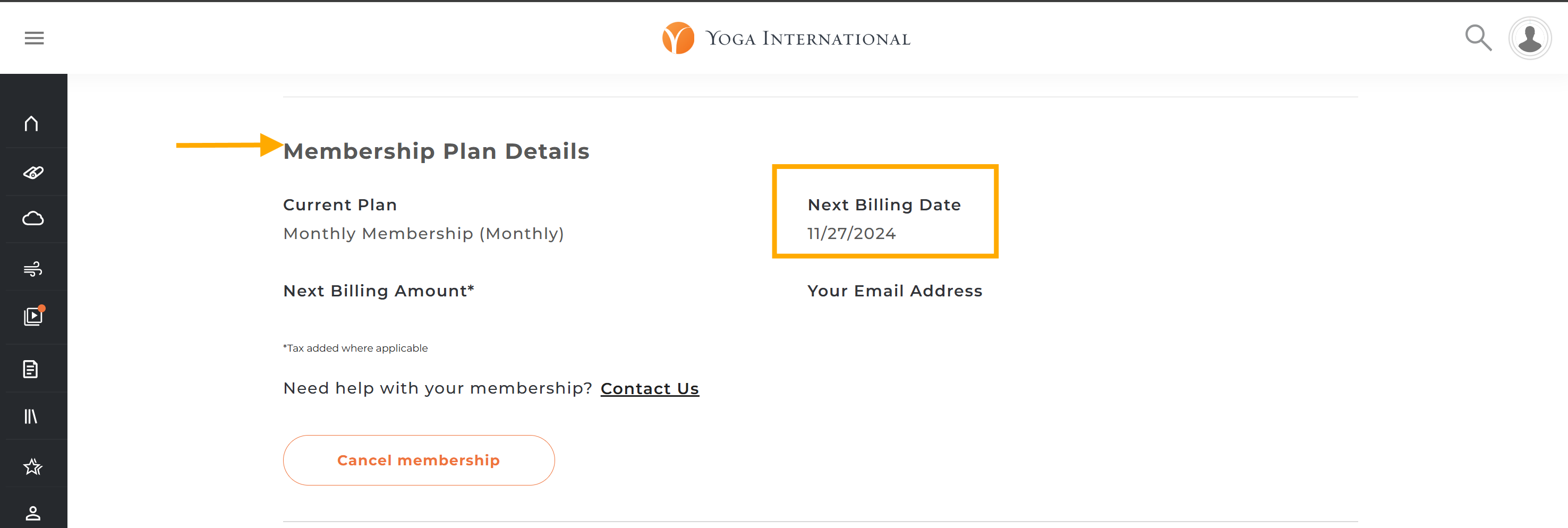Click the search magnifier icon

1478,38
